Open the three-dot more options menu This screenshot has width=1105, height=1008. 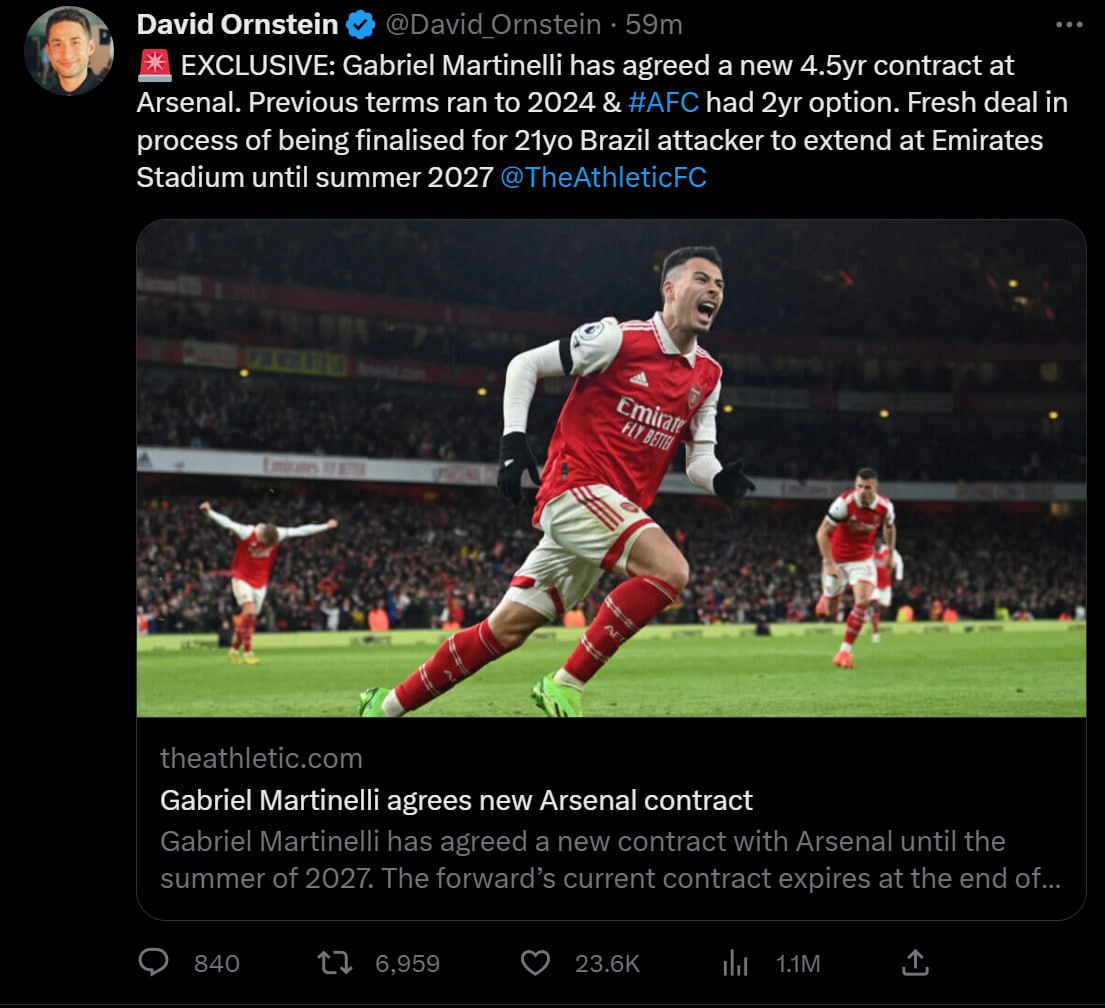tap(1069, 24)
